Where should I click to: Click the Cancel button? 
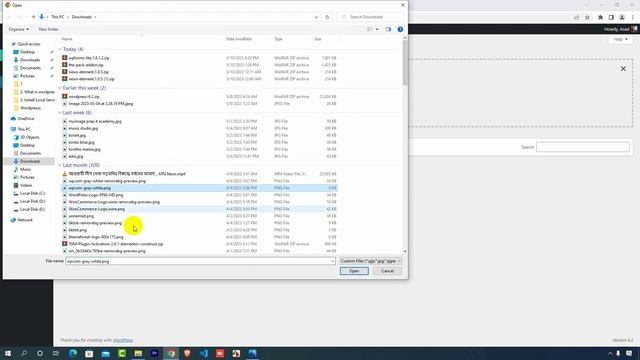[x=387, y=271]
